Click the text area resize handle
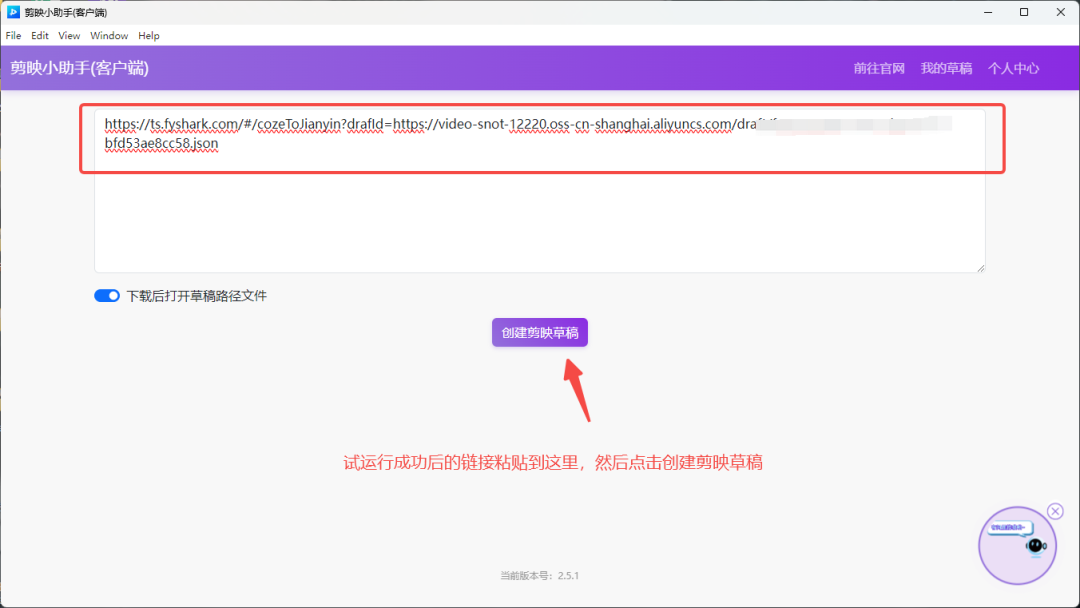Screen dimensions: 1080x608 pyautogui.click(x=981, y=268)
